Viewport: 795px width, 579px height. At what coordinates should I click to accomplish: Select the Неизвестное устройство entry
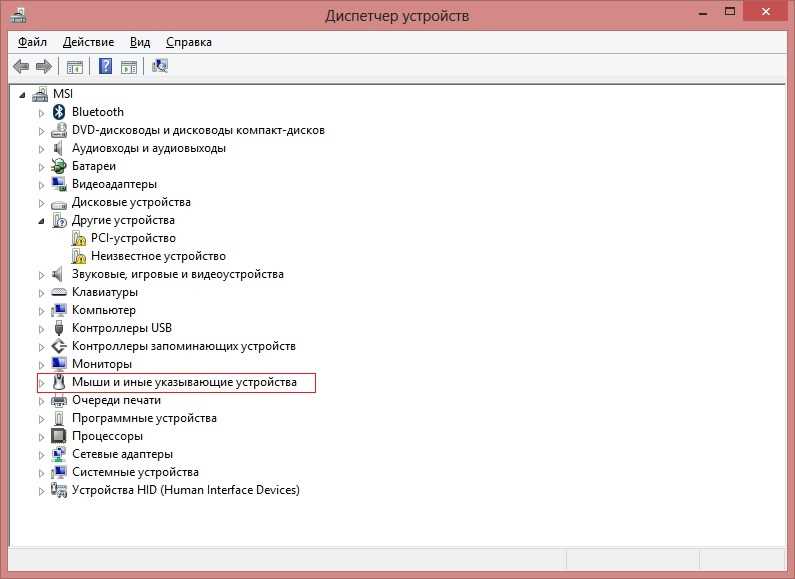coord(158,257)
